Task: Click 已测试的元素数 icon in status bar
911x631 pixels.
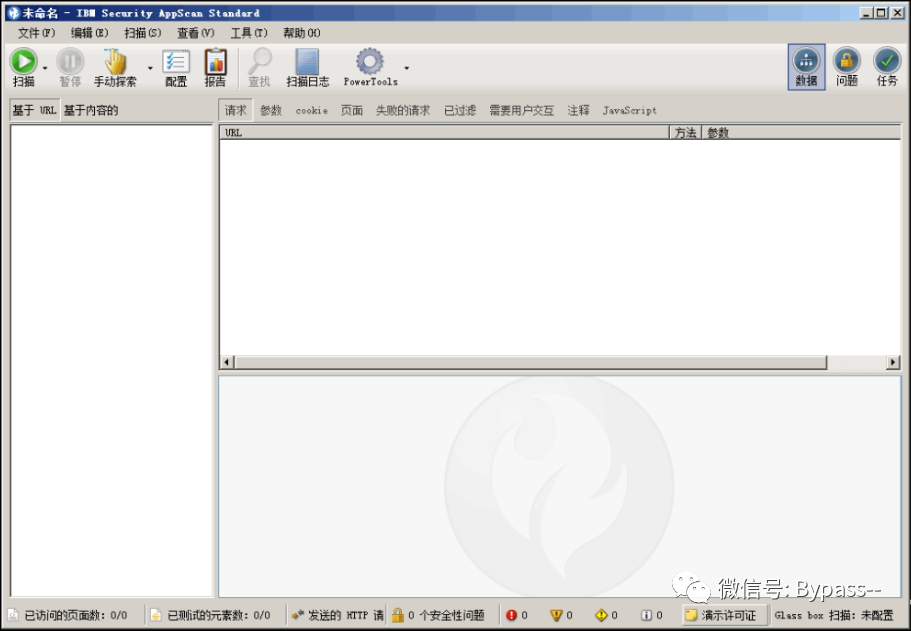Action: 156,615
